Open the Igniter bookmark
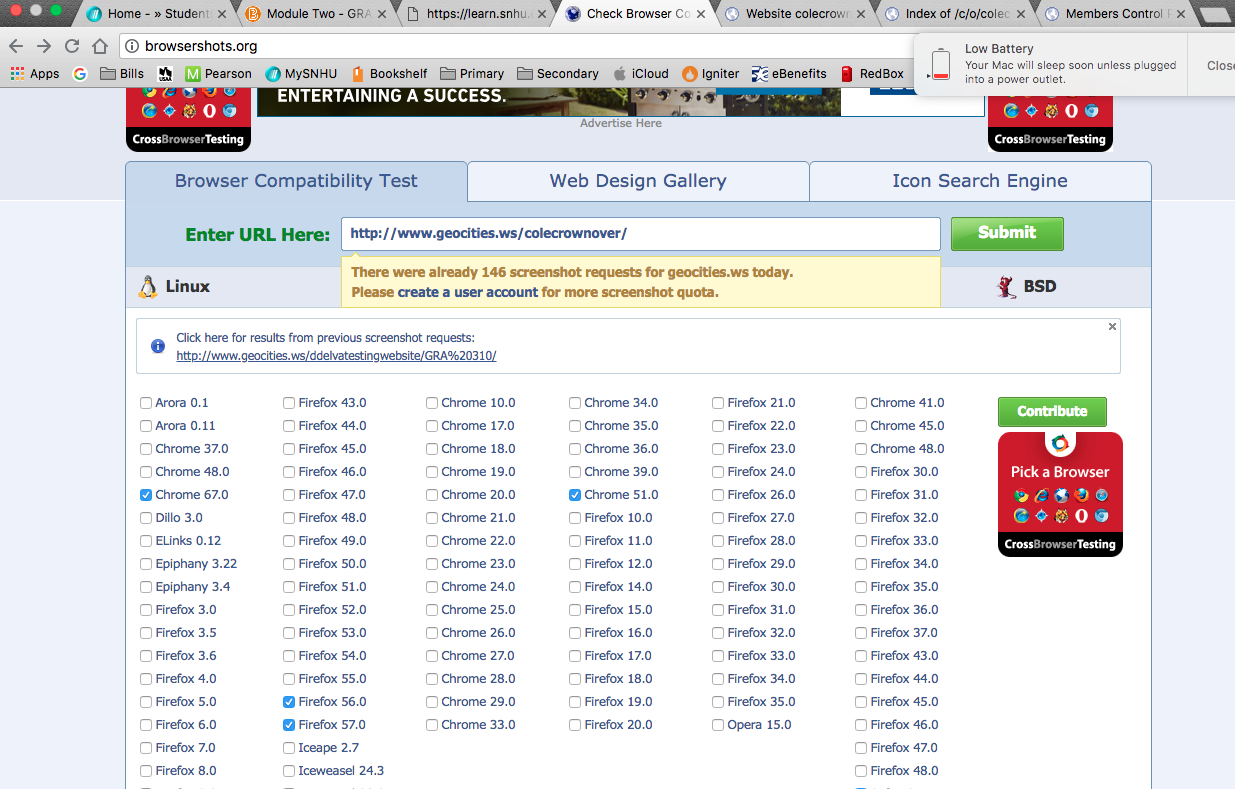The image size is (1235, 789). pyautogui.click(x=711, y=73)
